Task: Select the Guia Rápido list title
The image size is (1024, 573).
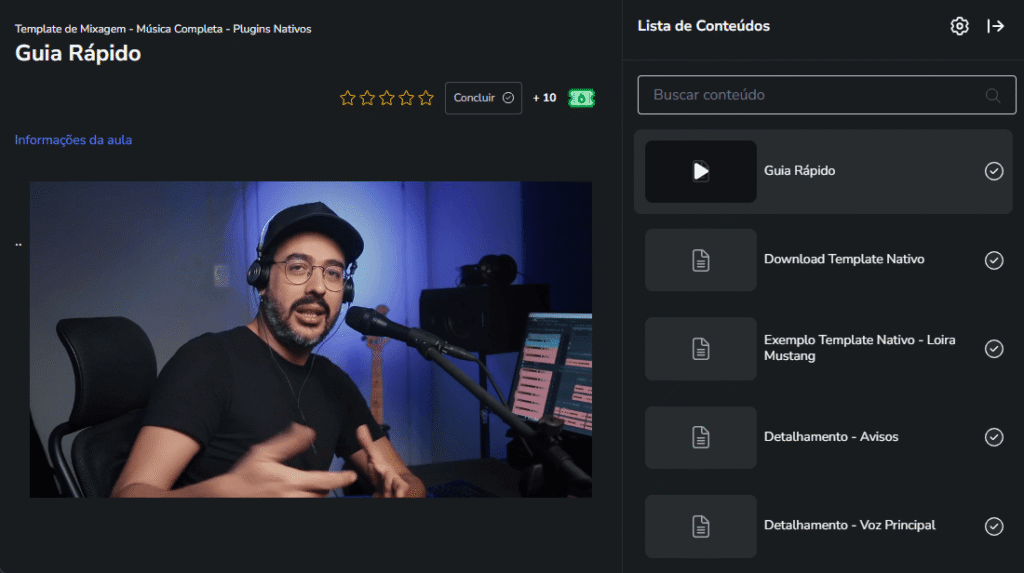Action: pyautogui.click(x=799, y=171)
